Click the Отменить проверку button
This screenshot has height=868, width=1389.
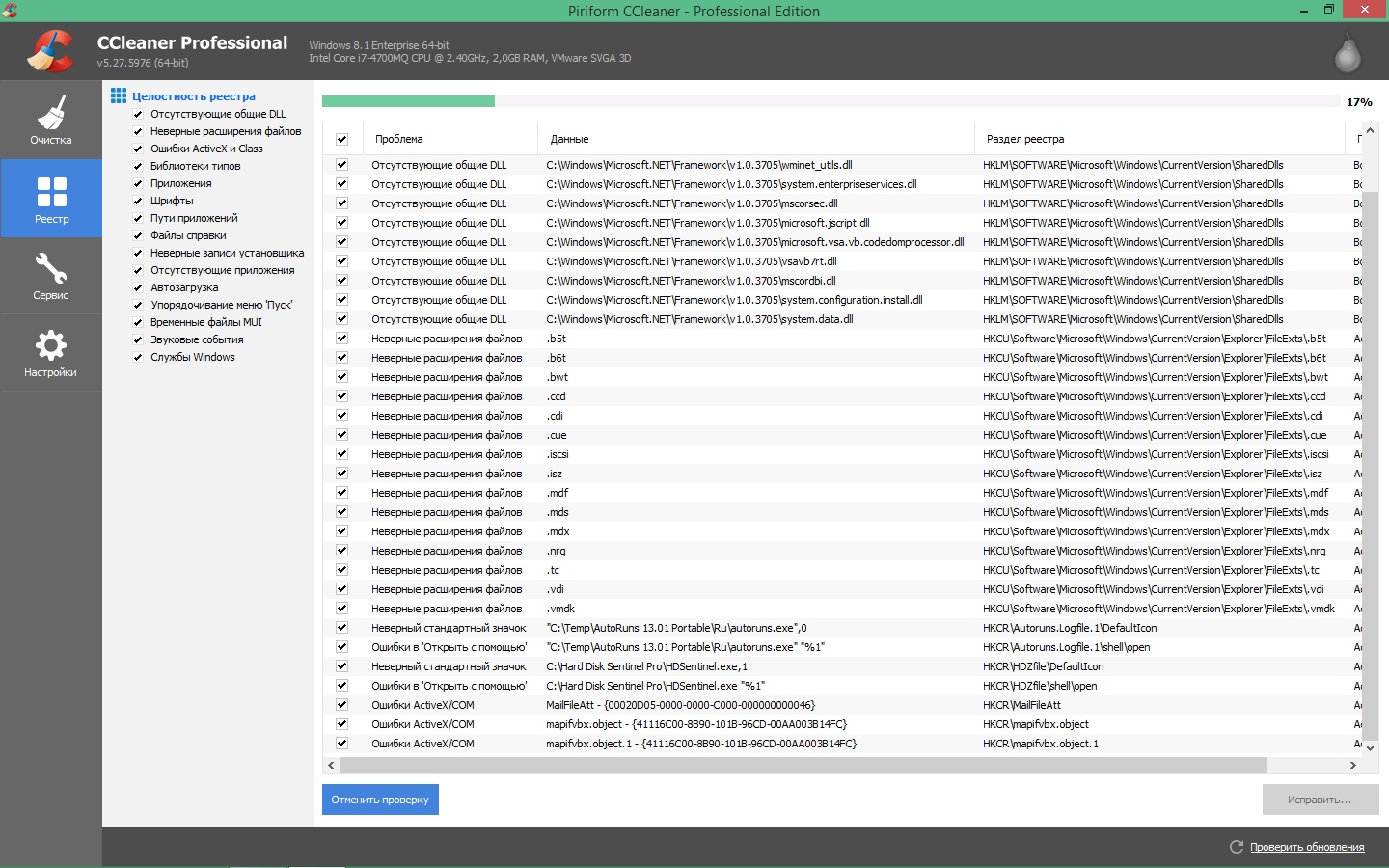click(380, 800)
